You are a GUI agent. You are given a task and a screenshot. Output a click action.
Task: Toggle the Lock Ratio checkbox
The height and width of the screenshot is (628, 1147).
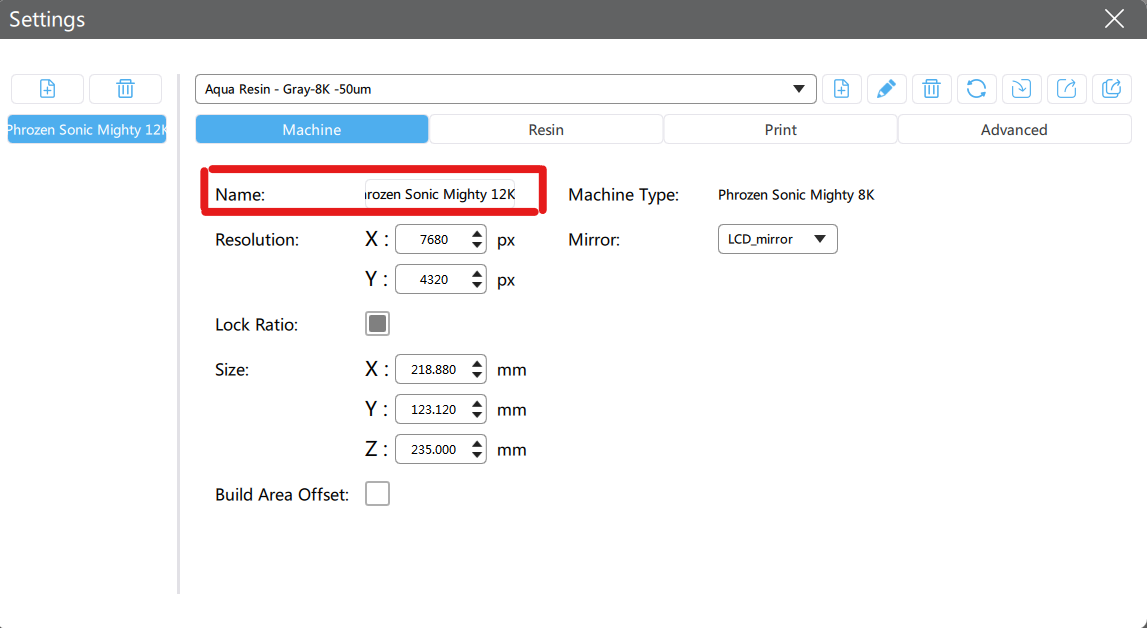click(377, 324)
